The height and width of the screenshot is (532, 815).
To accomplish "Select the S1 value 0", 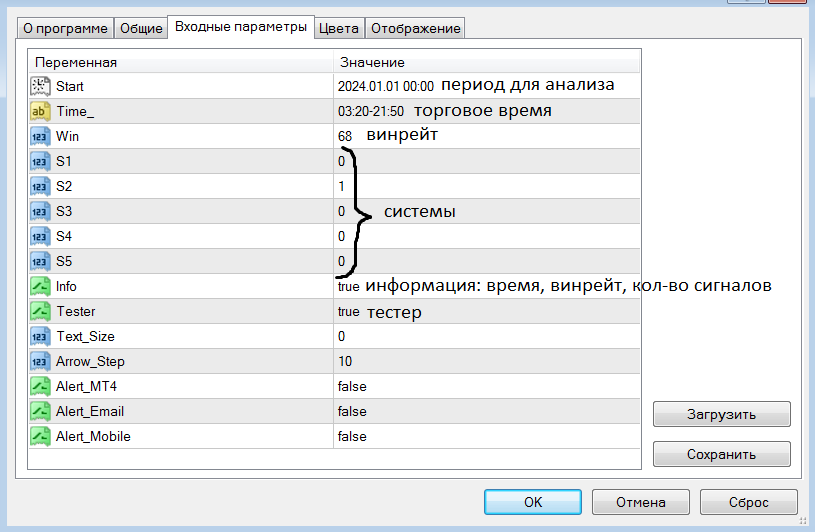I will [x=341, y=161].
